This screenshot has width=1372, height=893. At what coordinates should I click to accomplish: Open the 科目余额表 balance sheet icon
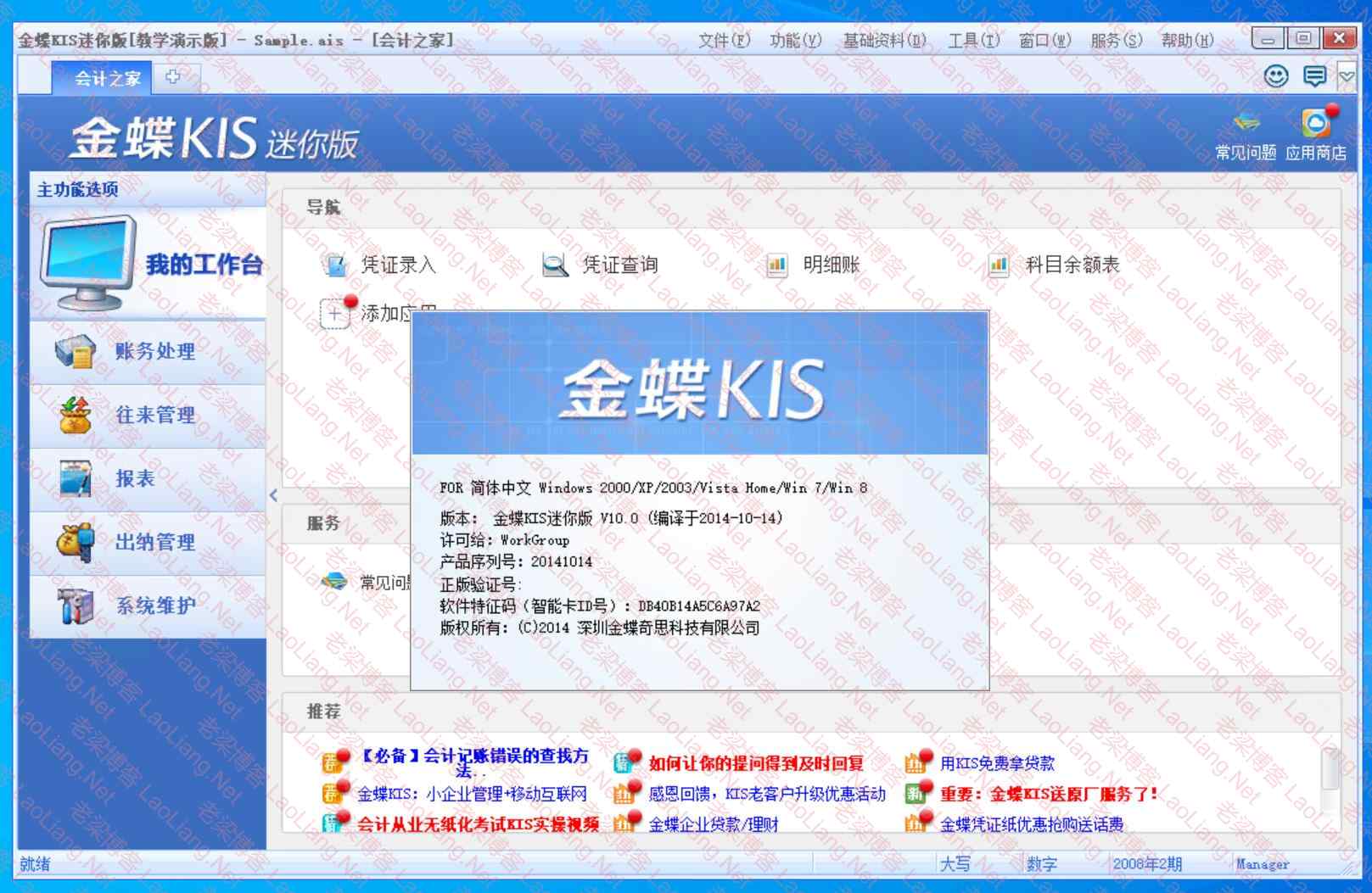[x=999, y=265]
